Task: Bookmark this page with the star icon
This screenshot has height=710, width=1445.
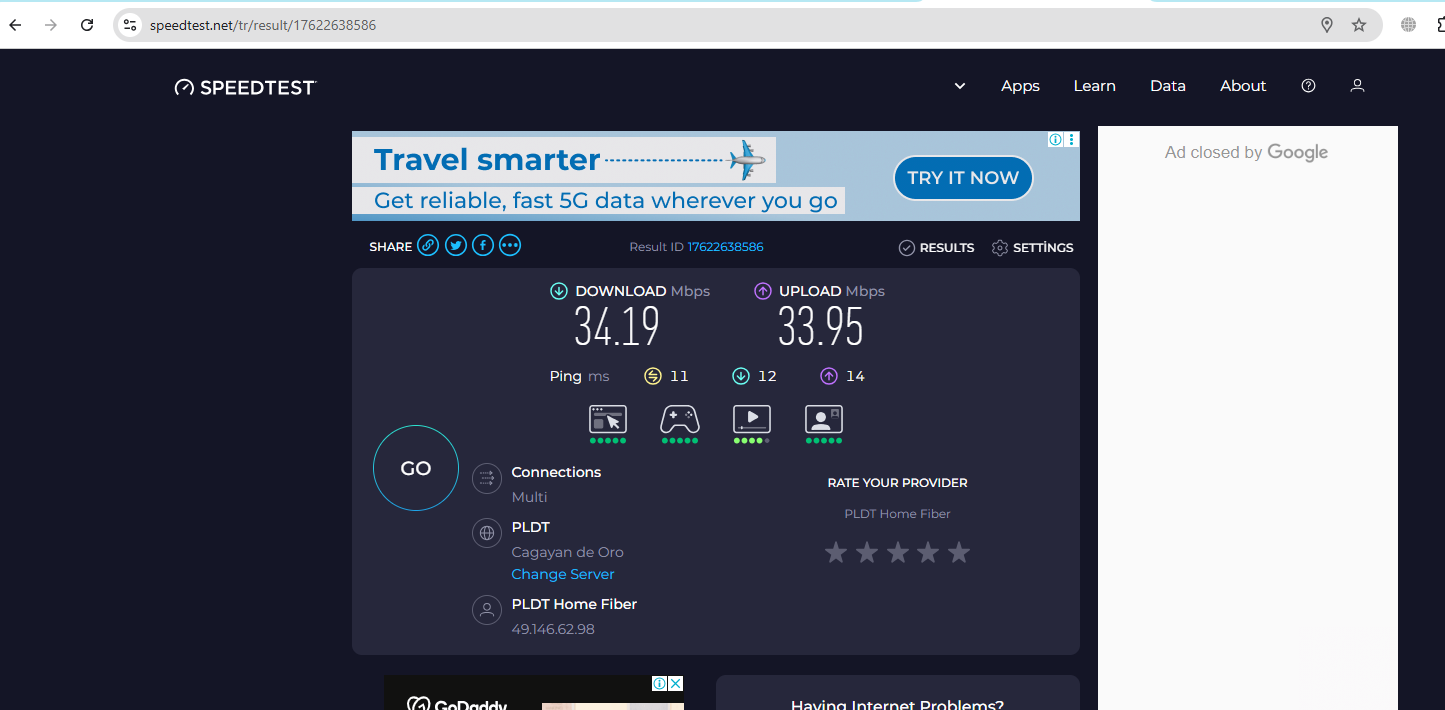Action: (1359, 25)
